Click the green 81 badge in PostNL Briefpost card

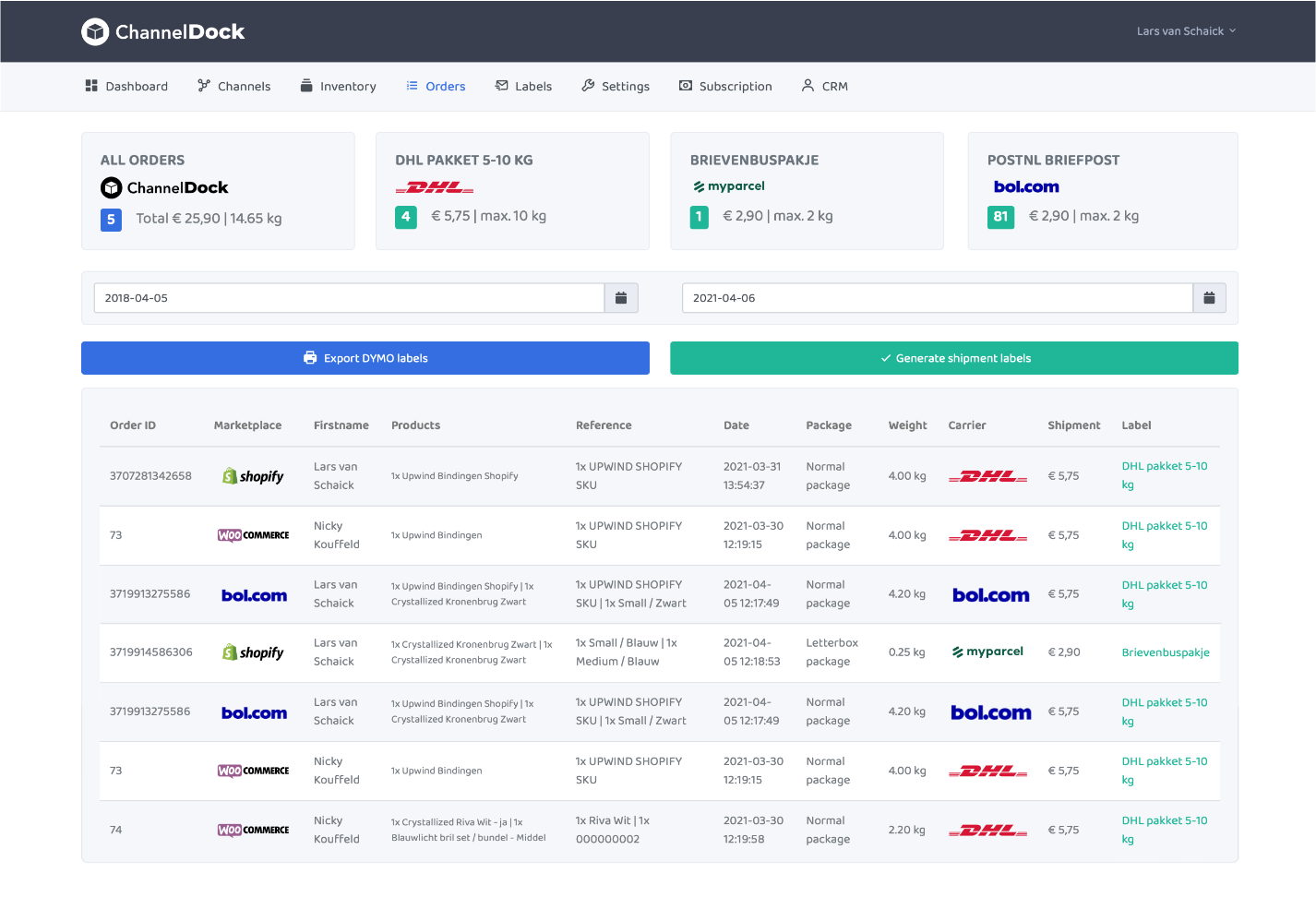click(1000, 217)
